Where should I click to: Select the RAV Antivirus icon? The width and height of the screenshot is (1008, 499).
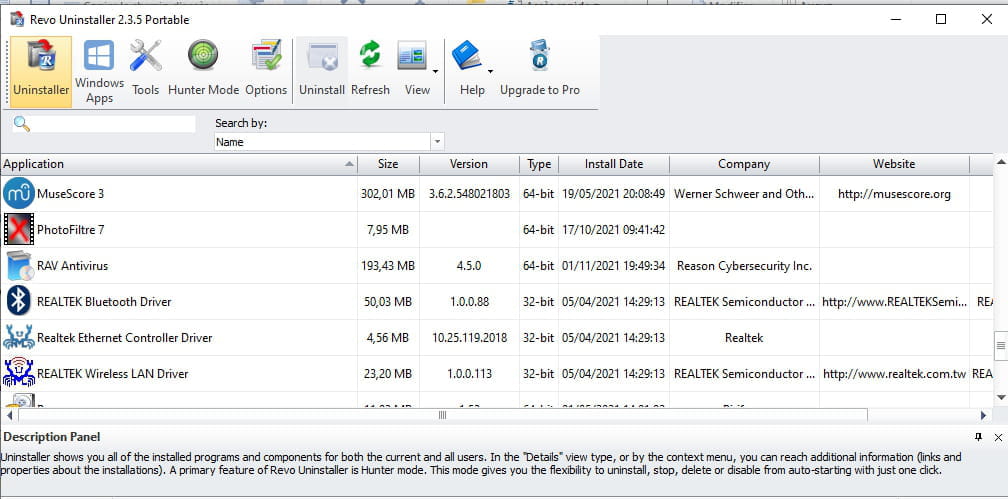point(19,266)
